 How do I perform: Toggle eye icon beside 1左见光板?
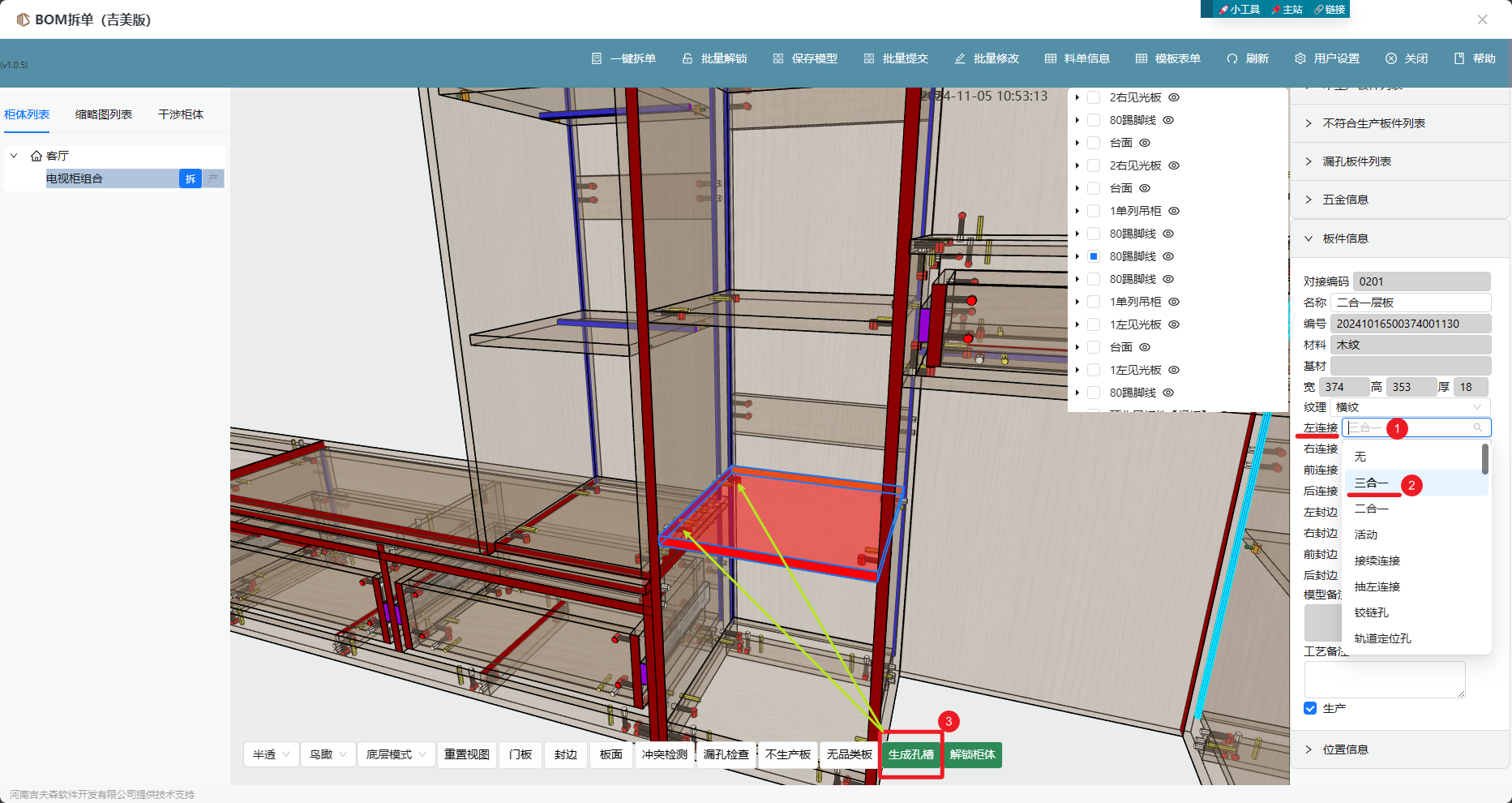point(1174,324)
